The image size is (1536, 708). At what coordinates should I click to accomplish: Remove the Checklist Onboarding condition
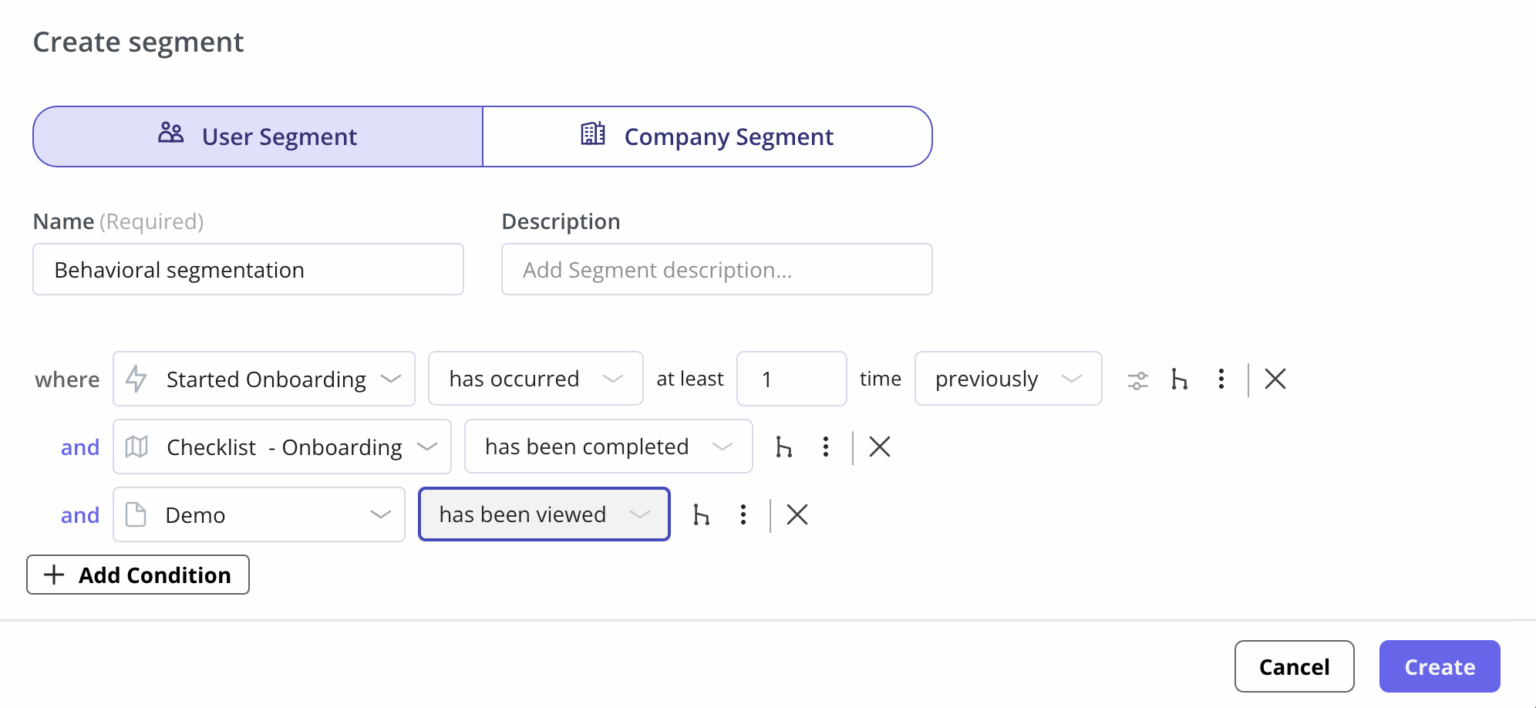[879, 447]
